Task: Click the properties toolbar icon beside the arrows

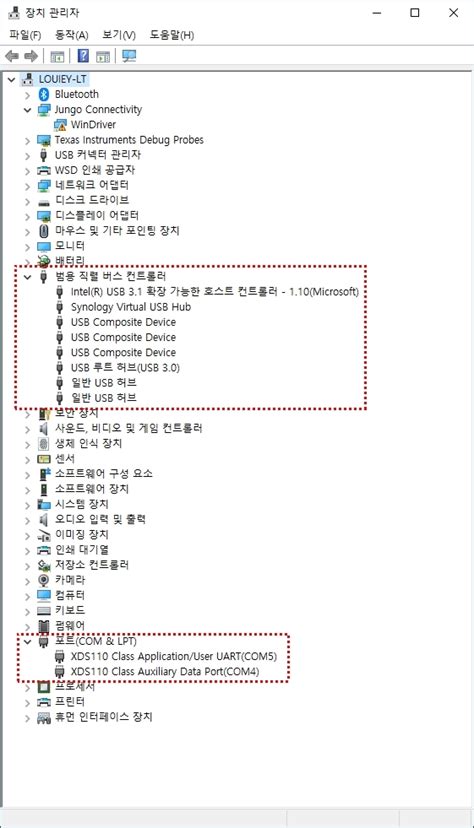Action: click(57, 56)
